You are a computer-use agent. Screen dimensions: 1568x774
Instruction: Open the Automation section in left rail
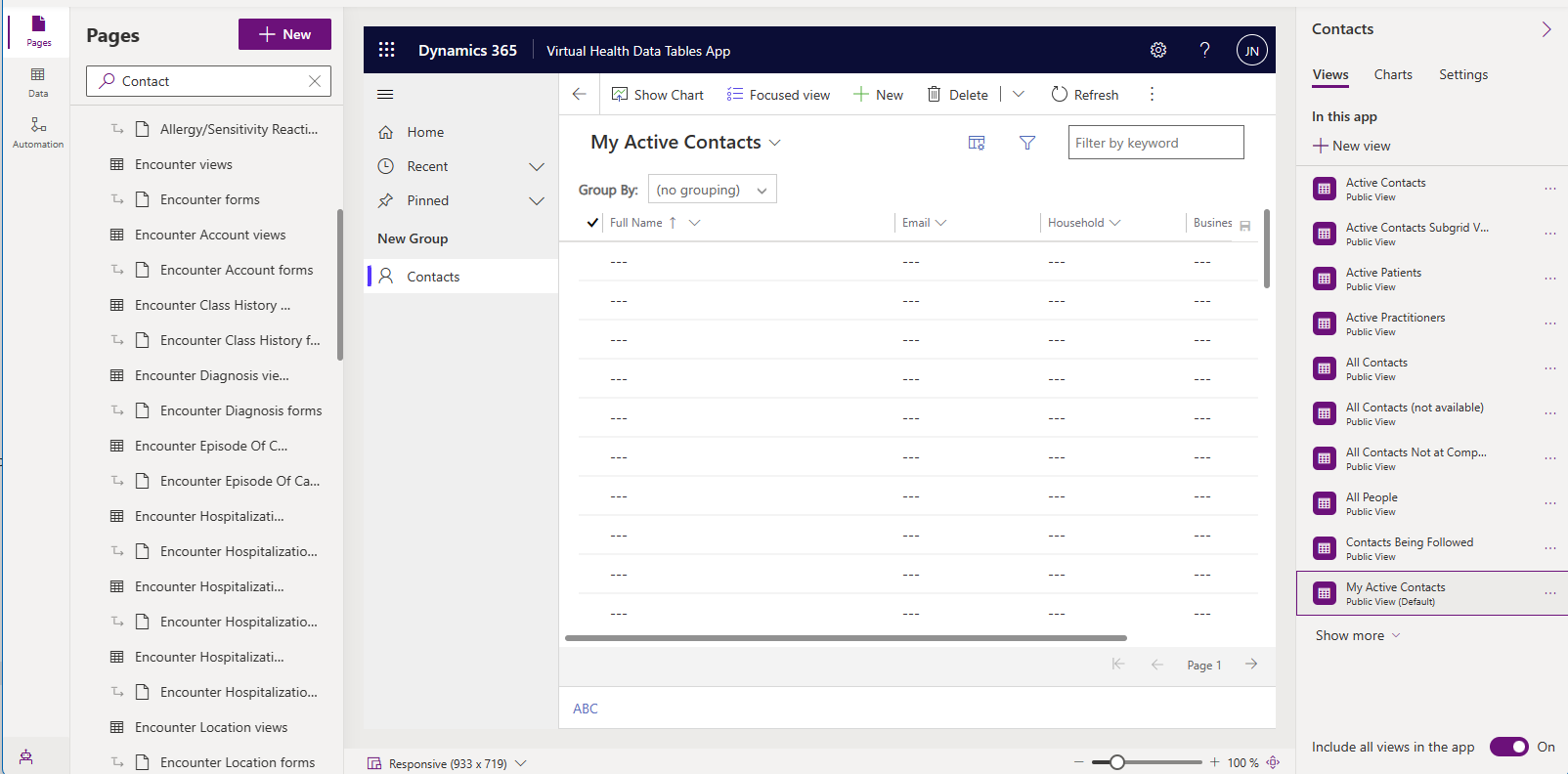coord(38,132)
